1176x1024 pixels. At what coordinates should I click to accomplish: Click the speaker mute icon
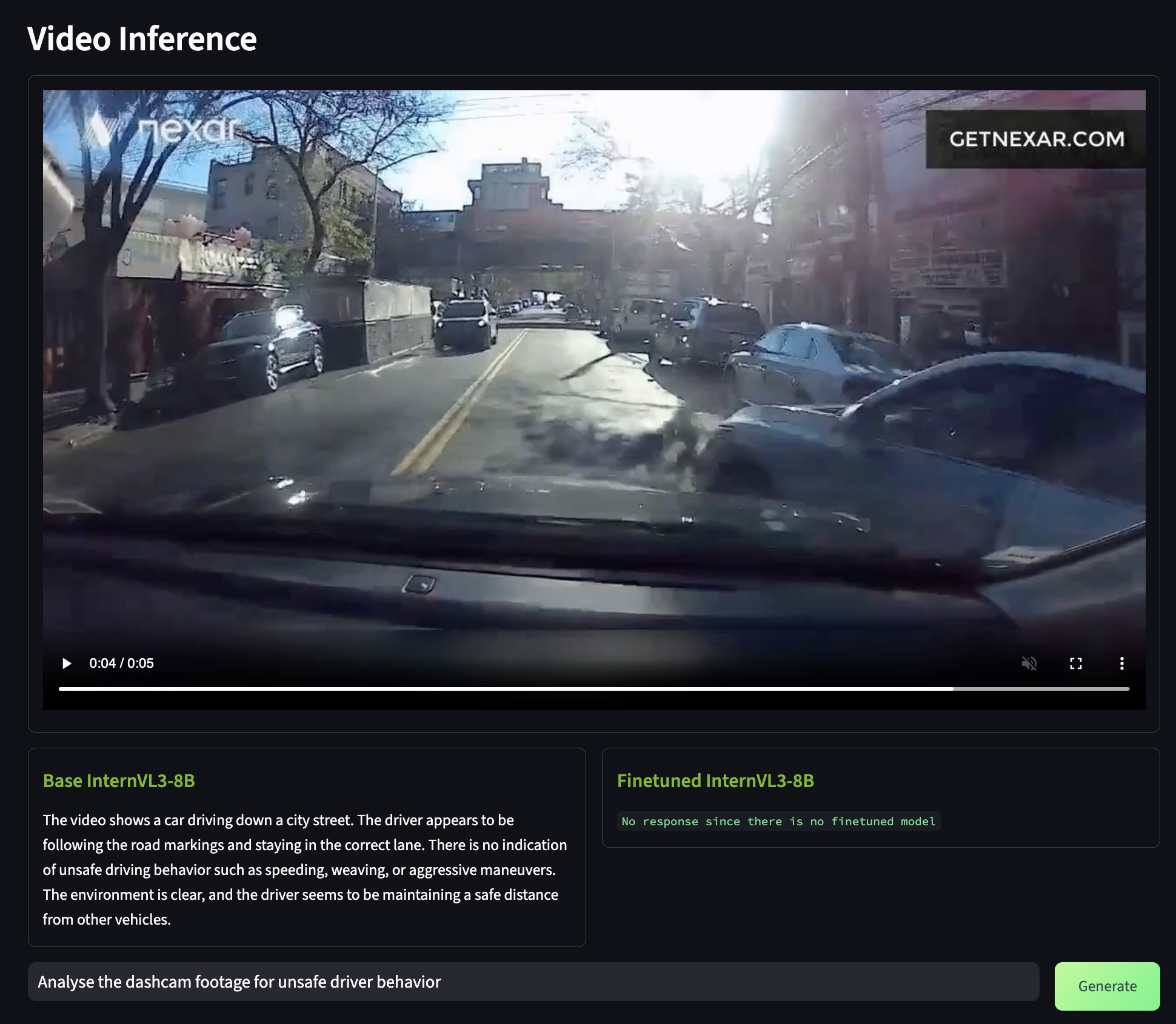tap(1029, 663)
